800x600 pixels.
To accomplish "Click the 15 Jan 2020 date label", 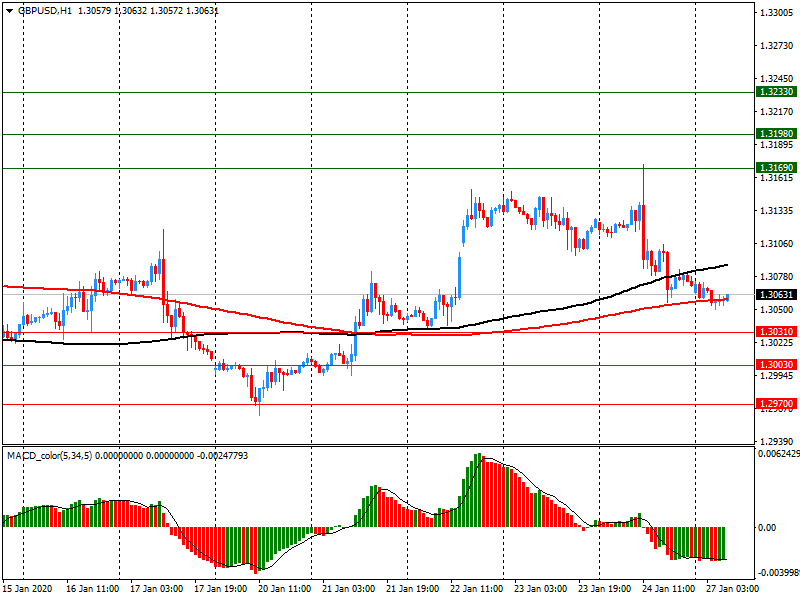I will [x=29, y=589].
